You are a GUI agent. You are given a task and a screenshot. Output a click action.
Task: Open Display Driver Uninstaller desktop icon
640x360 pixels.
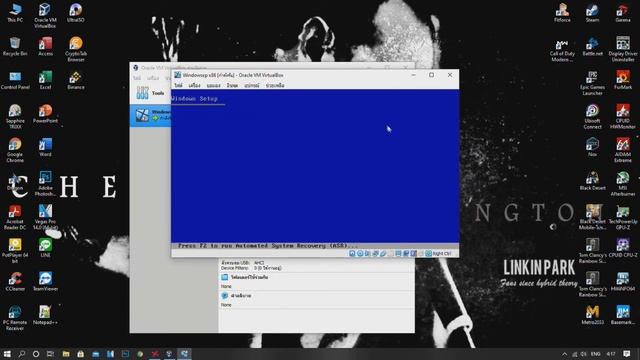(x=623, y=49)
